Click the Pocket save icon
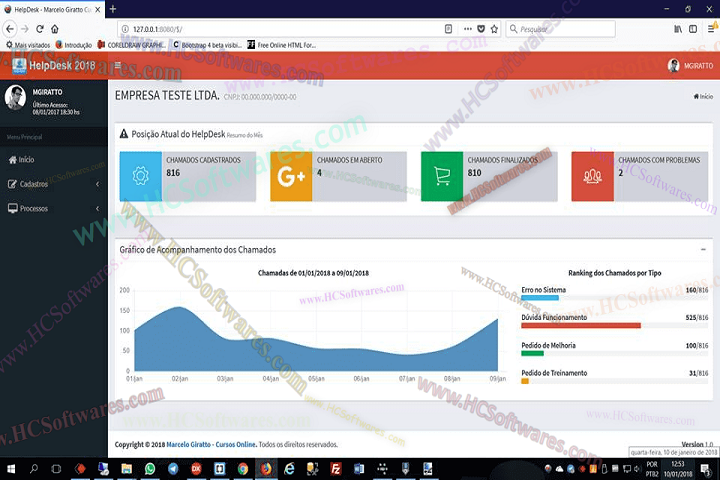This screenshot has height=480, width=720. tap(481, 29)
